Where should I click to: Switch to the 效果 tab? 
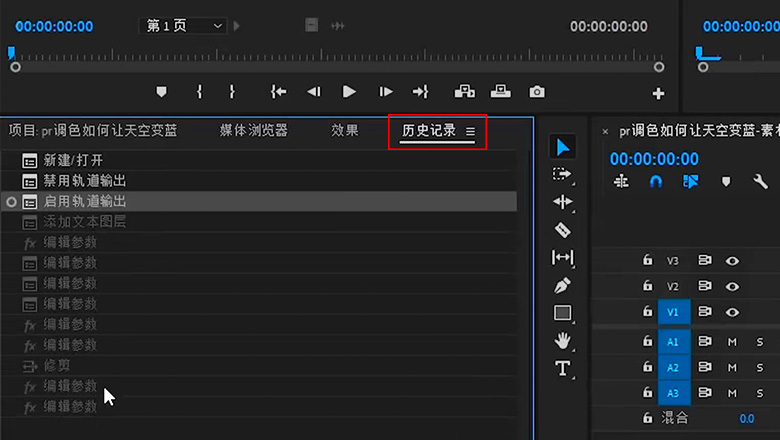(345, 131)
